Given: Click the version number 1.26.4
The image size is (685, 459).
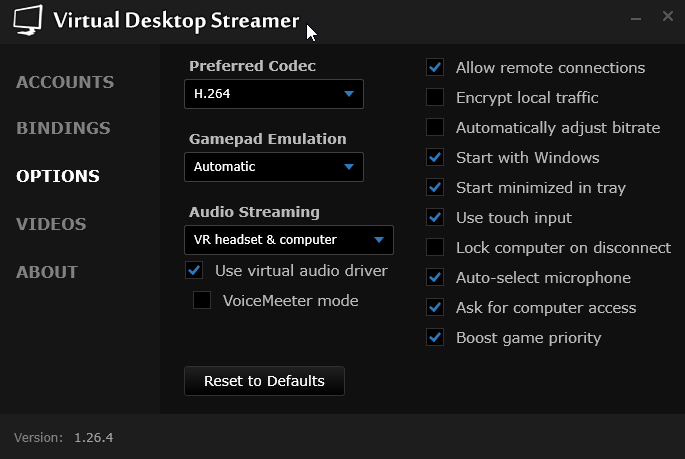Looking at the screenshot, I should (93, 438).
